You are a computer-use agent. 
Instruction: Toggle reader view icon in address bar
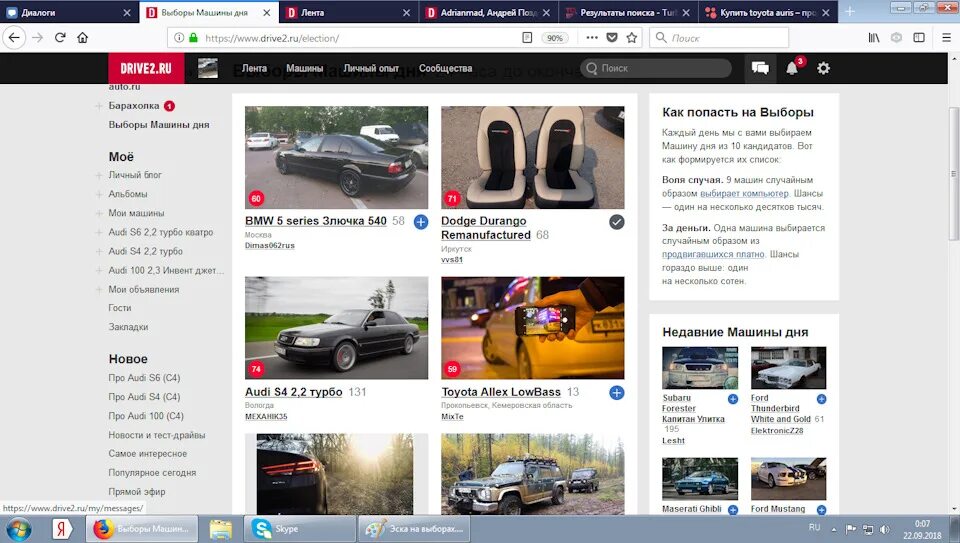coord(527,37)
